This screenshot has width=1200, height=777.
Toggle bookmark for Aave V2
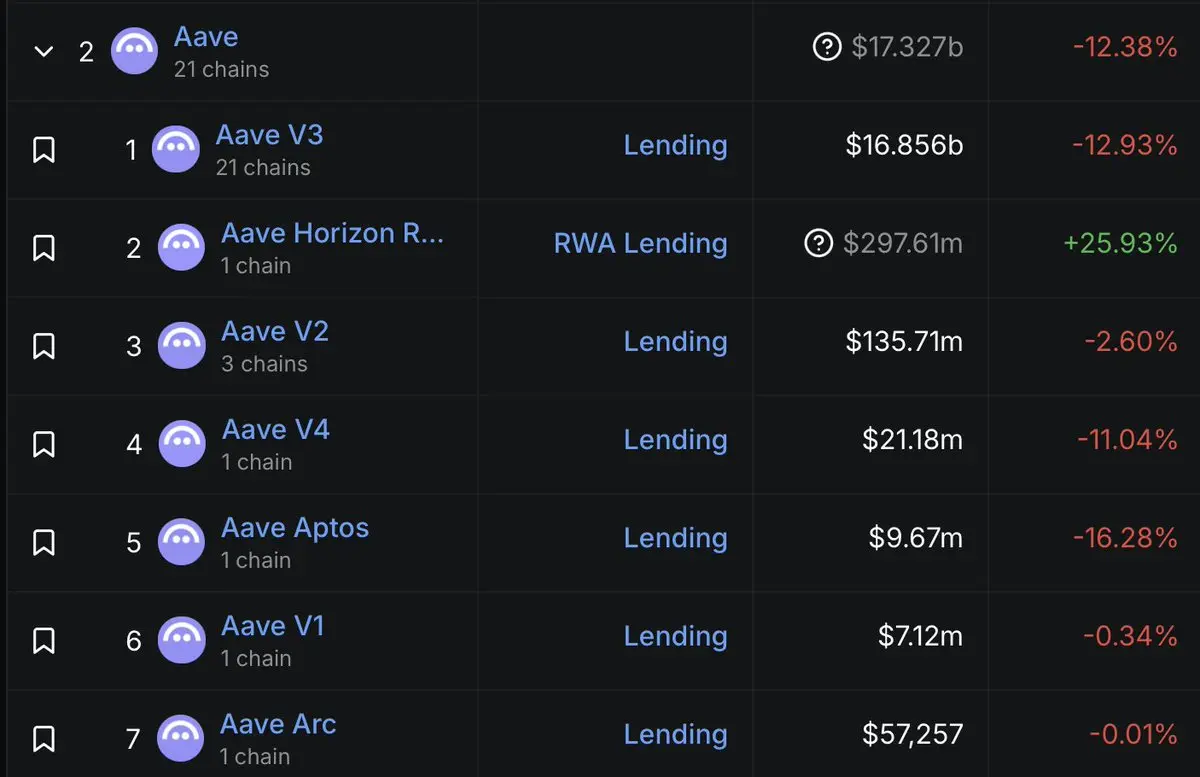tap(43, 346)
